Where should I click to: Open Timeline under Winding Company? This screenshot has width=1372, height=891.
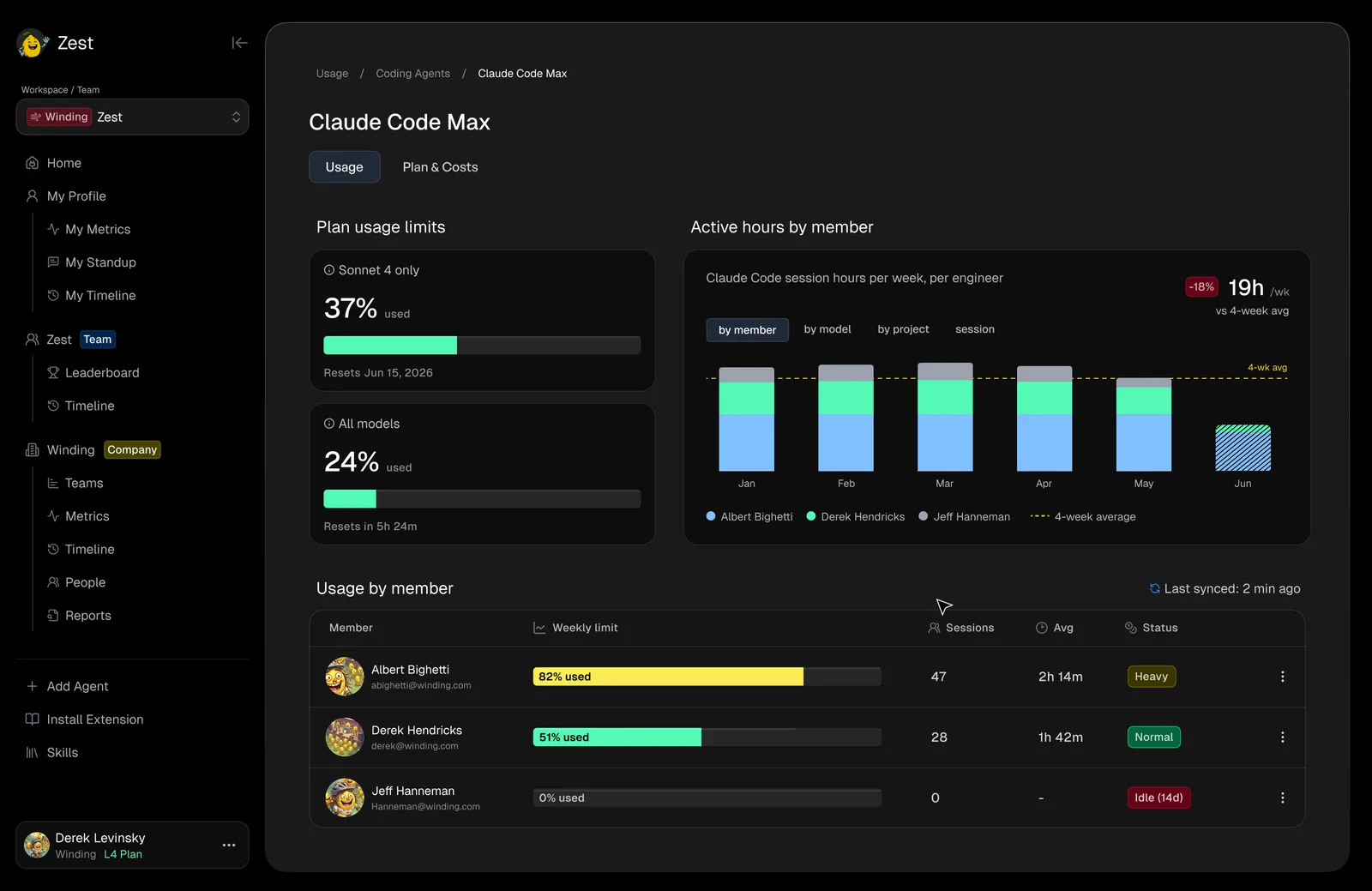[81, 550]
